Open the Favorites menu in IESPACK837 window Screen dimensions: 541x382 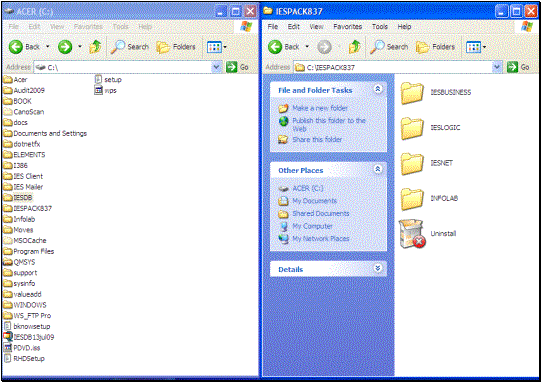[x=347, y=27]
